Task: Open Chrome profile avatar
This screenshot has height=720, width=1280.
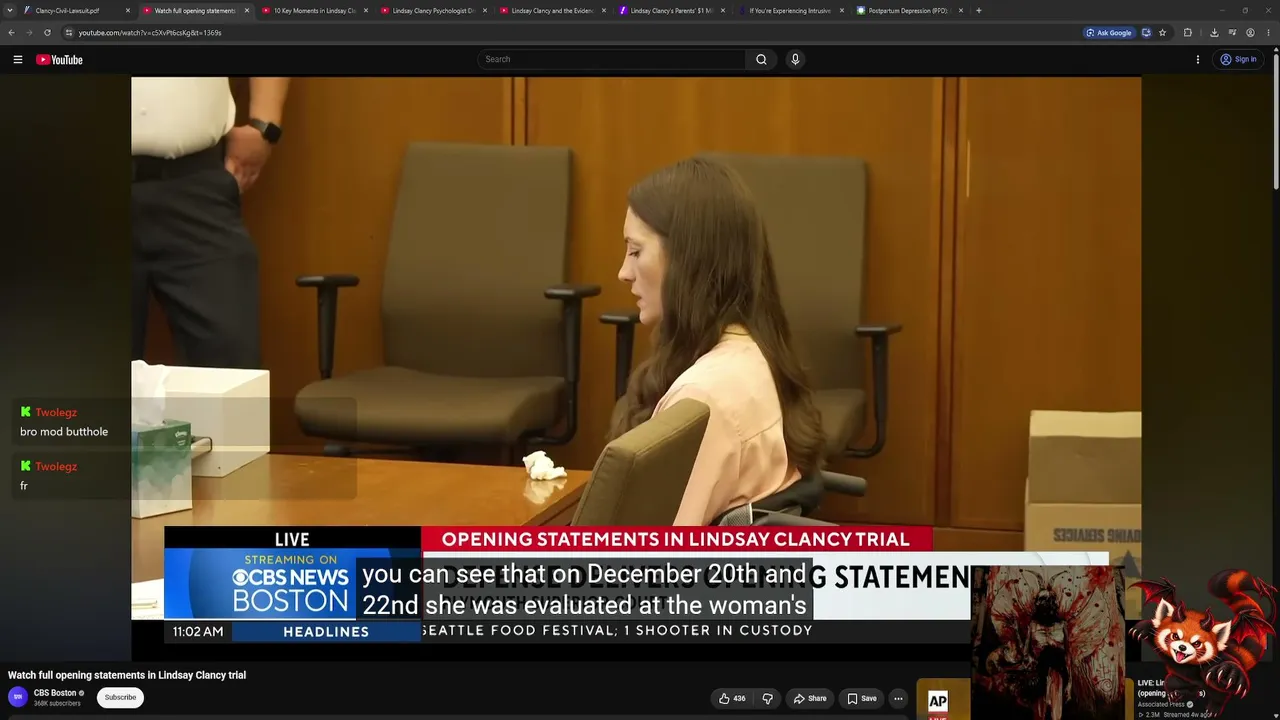Action: click(1250, 33)
